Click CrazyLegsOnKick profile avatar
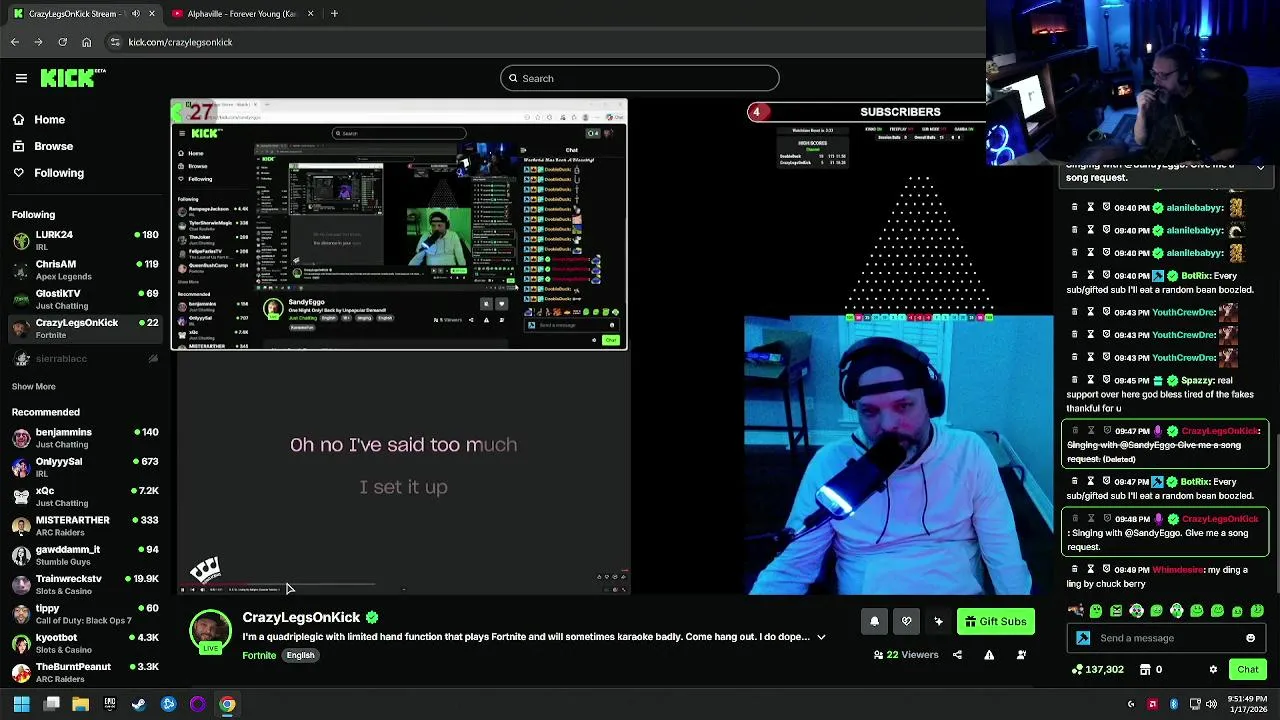The image size is (1280, 720). 210,632
